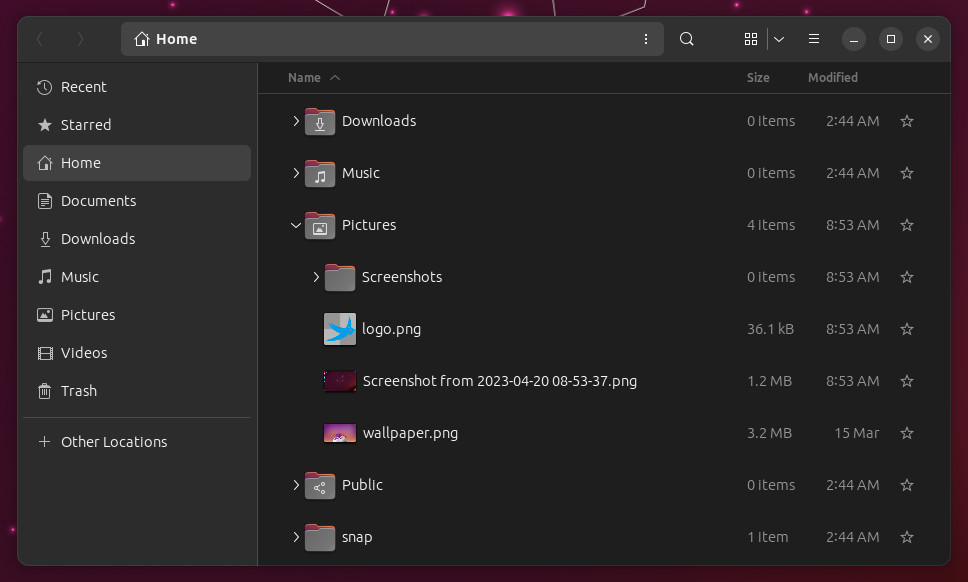Click the snap folder name
Viewport: 968px width, 582px height.
357,538
